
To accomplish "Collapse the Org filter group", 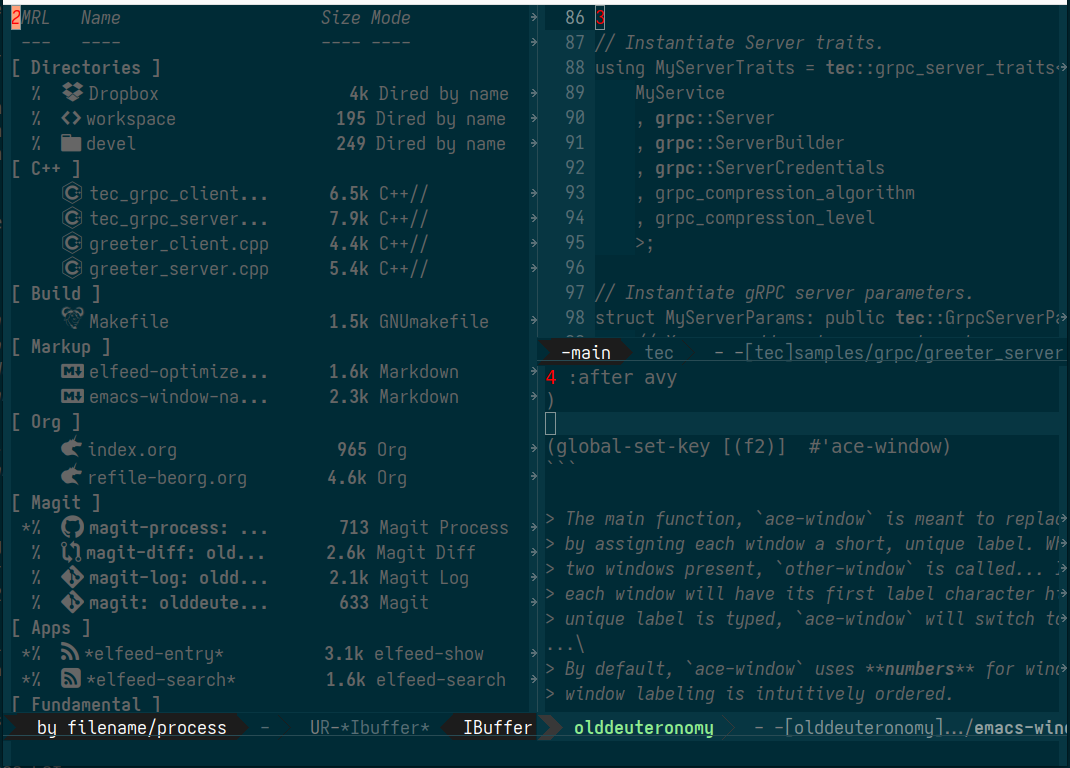I will pos(46,422).
